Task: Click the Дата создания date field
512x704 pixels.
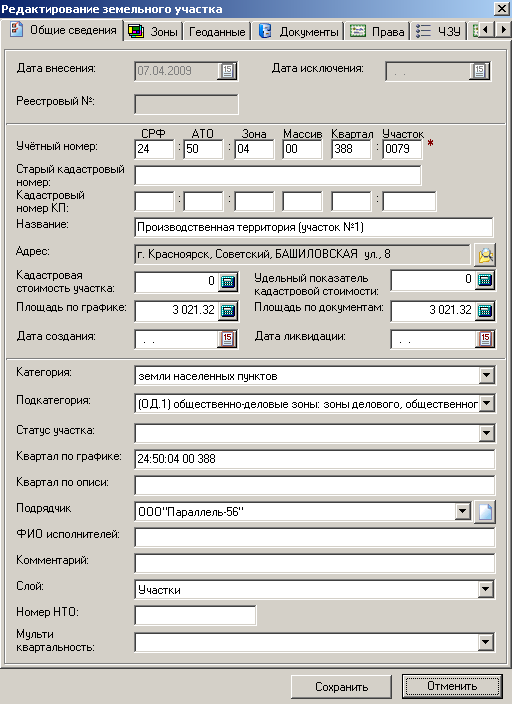Action: [x=177, y=339]
